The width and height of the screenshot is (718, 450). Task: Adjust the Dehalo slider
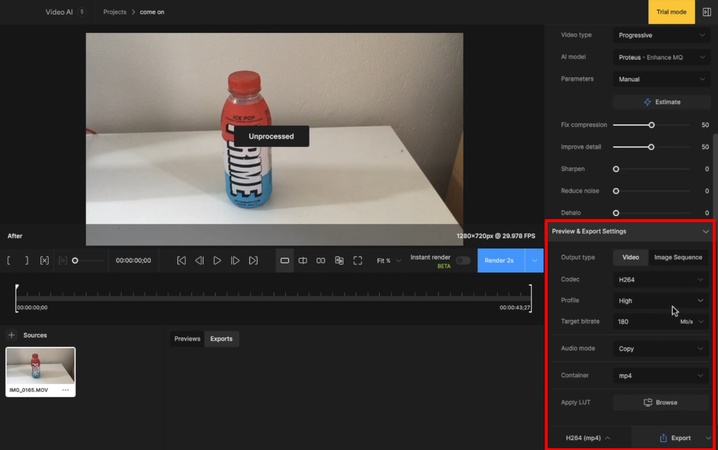(616, 213)
